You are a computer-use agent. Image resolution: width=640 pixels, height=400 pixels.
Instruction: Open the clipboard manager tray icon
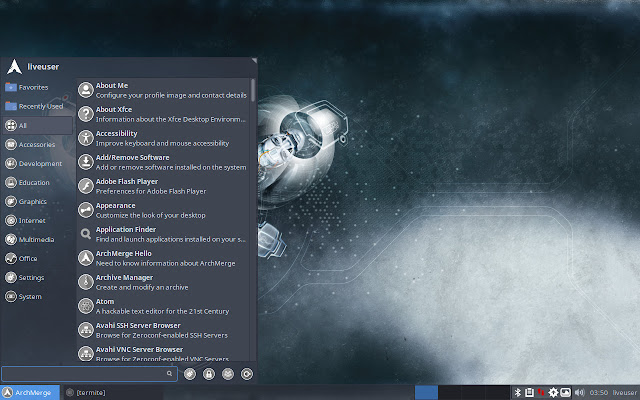click(529, 393)
